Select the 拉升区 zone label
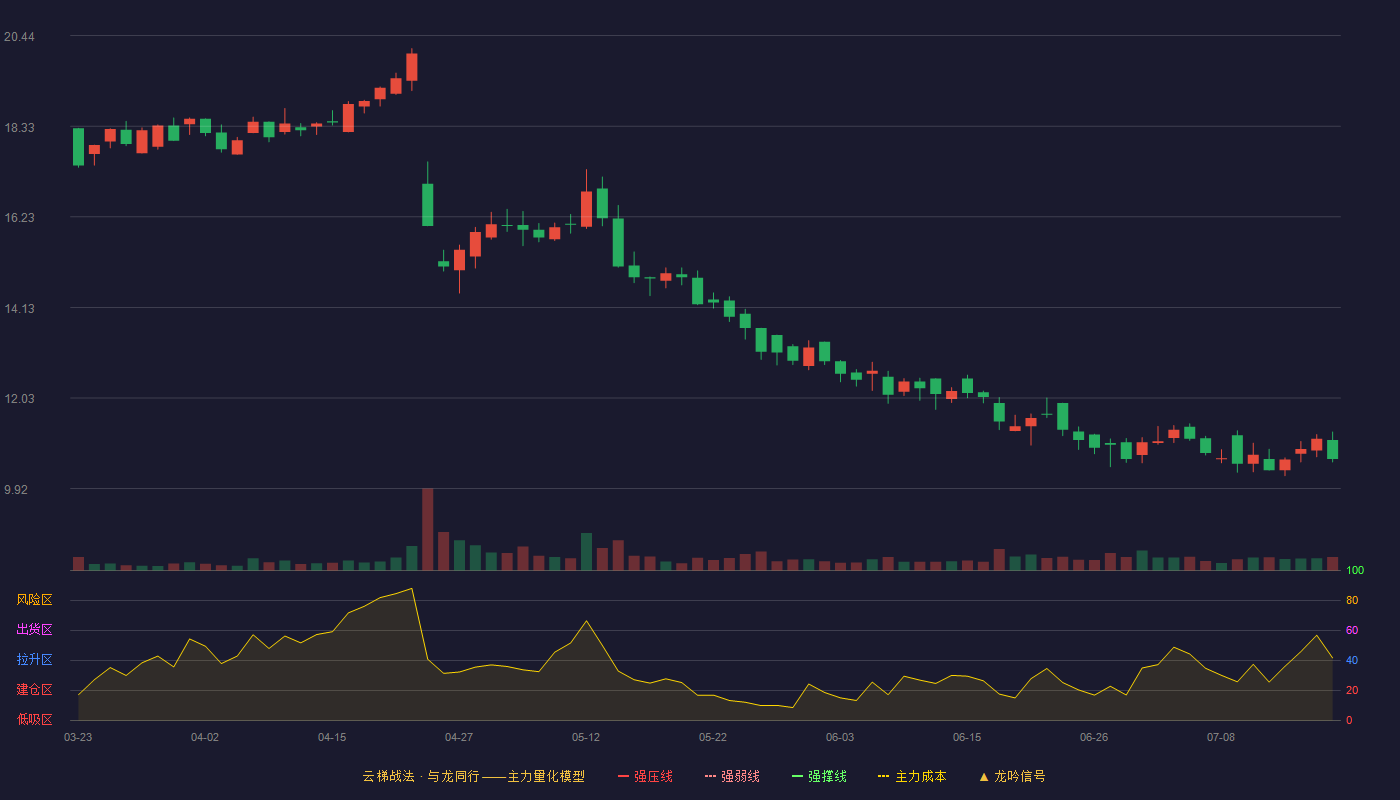 (34, 660)
